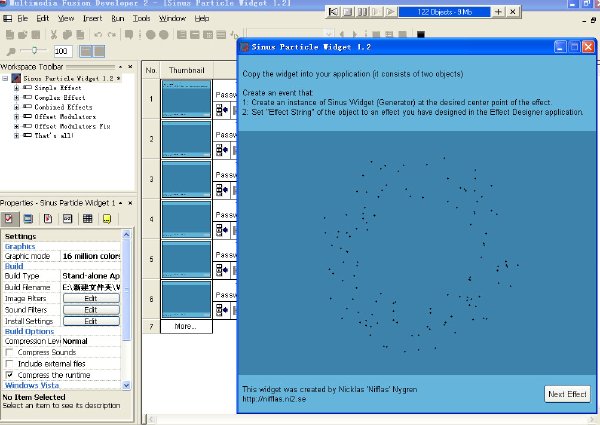
Task: Click the Cut scissors icon
Action: (54, 35)
